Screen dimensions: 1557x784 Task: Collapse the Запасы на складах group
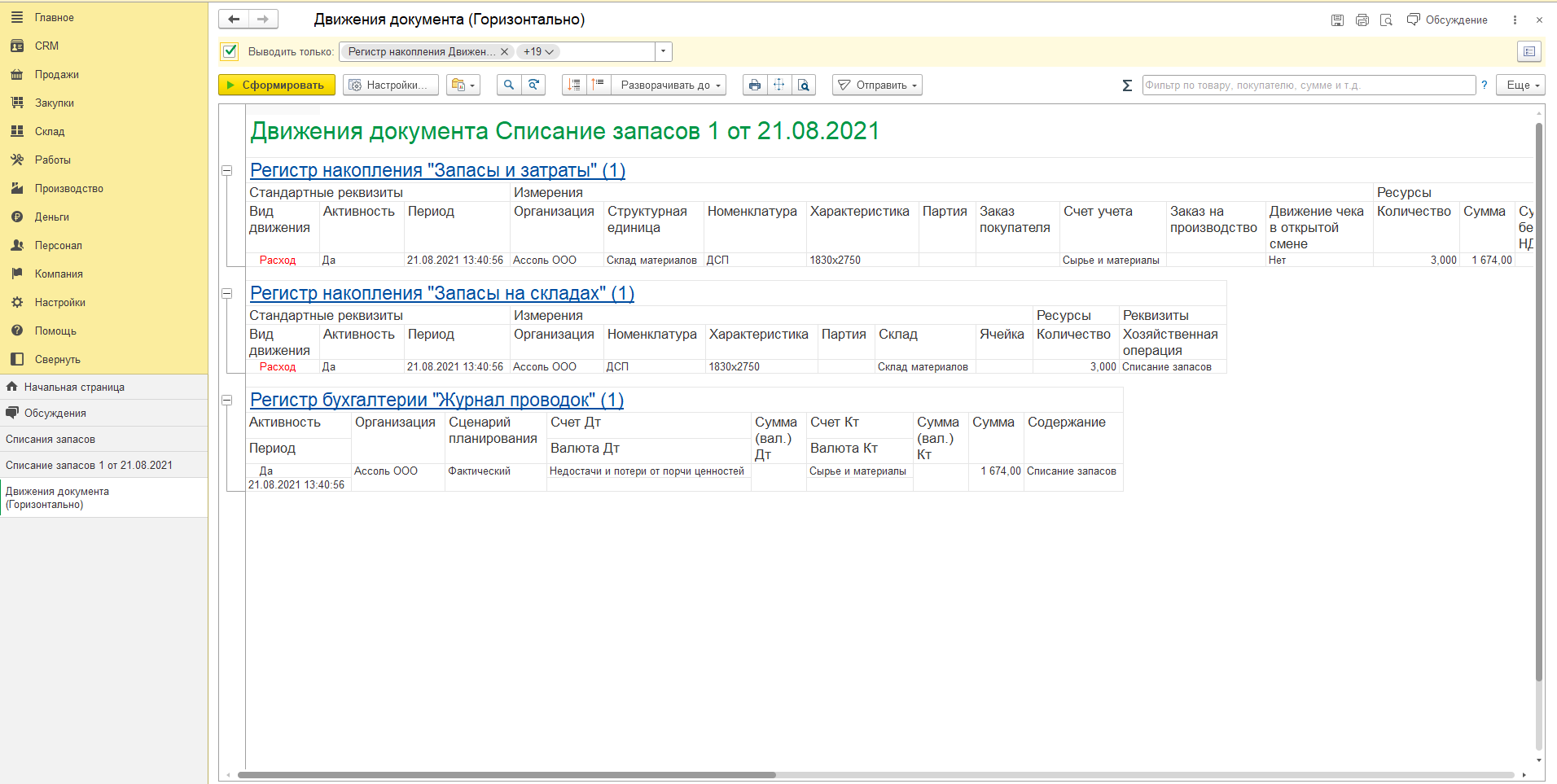[x=227, y=293]
